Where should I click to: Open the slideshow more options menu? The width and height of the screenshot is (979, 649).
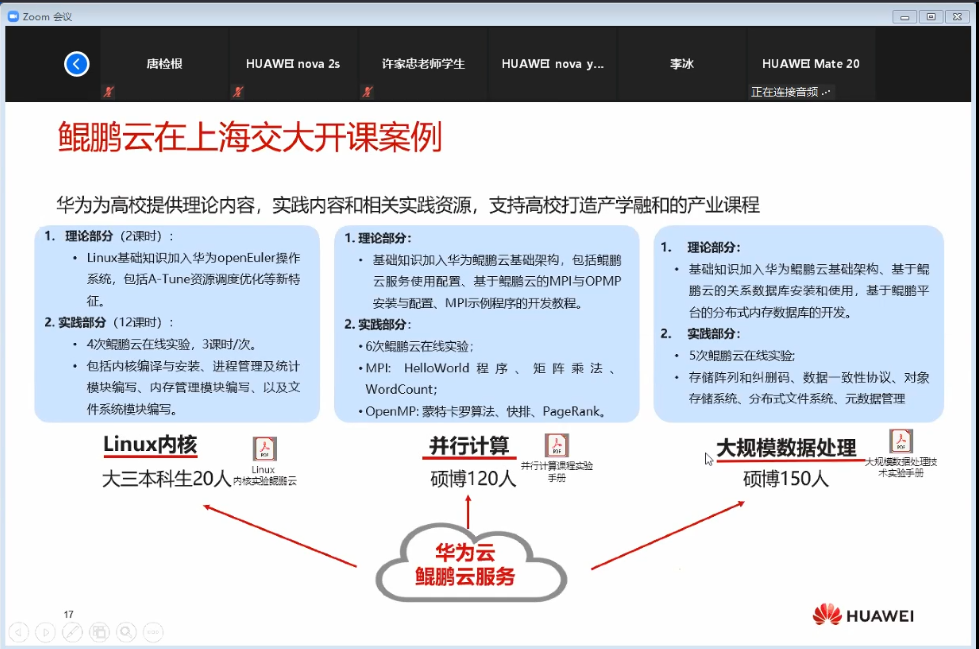pos(153,631)
